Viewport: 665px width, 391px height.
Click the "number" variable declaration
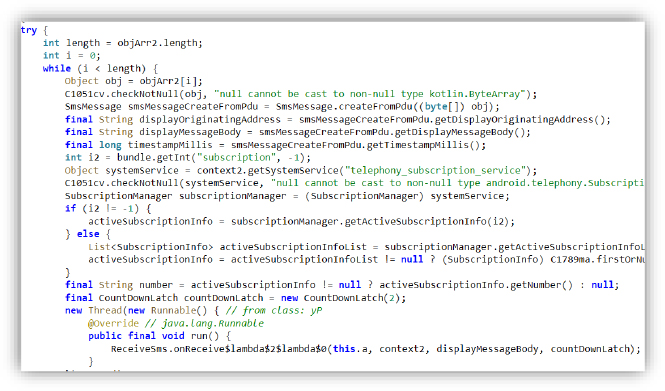click(156, 285)
